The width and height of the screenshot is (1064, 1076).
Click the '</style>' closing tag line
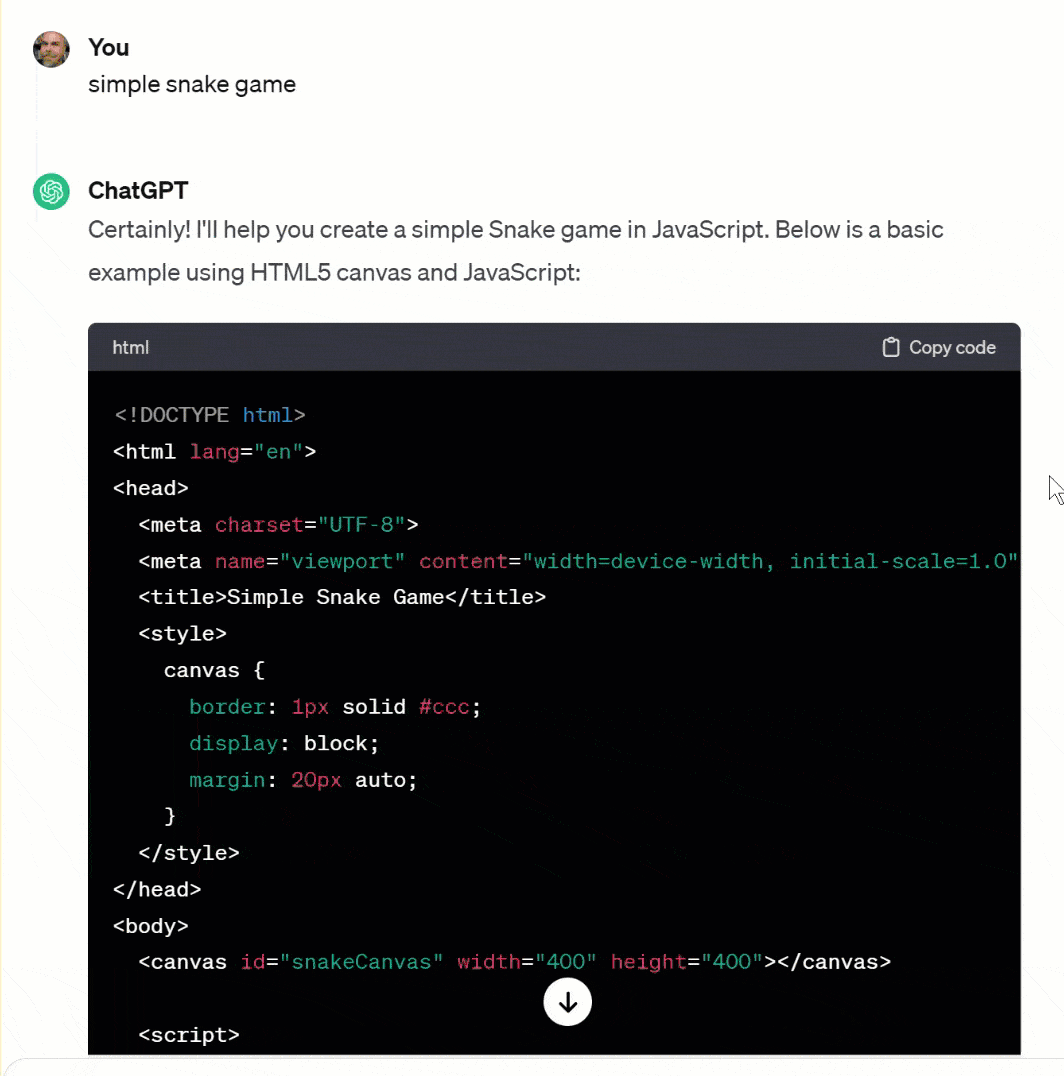pos(189,853)
